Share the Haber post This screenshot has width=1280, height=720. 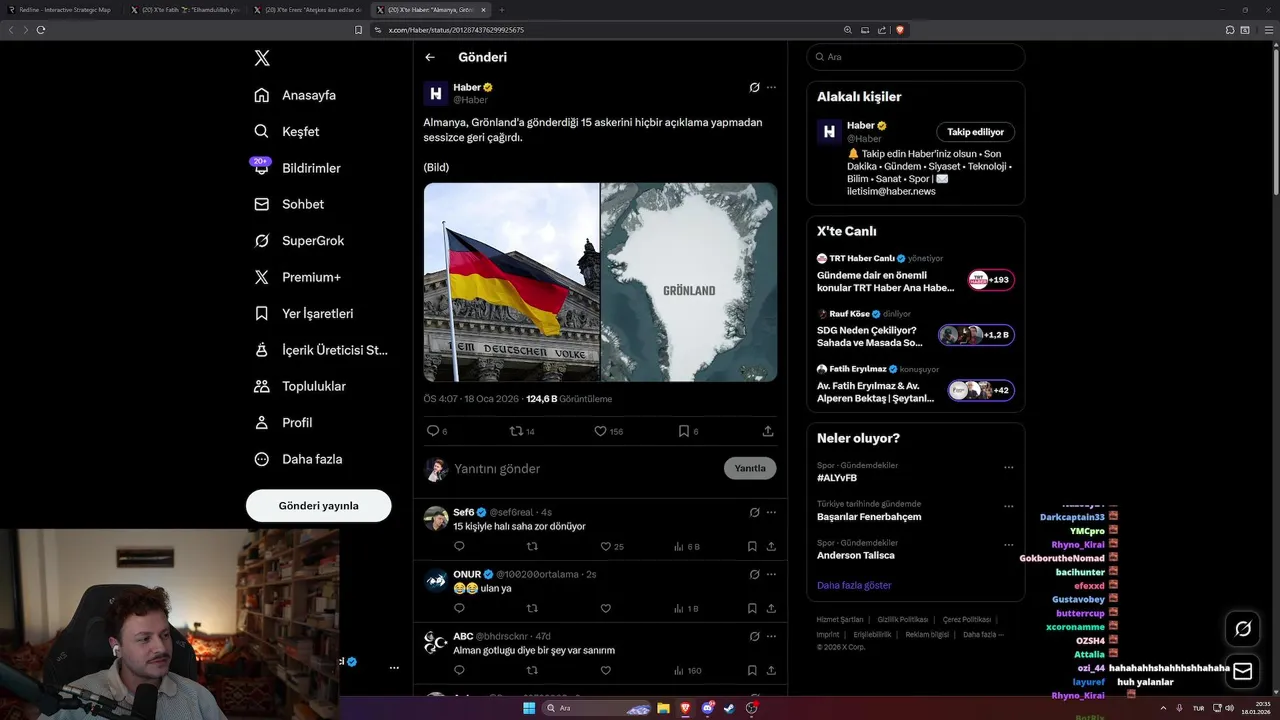coord(768,431)
